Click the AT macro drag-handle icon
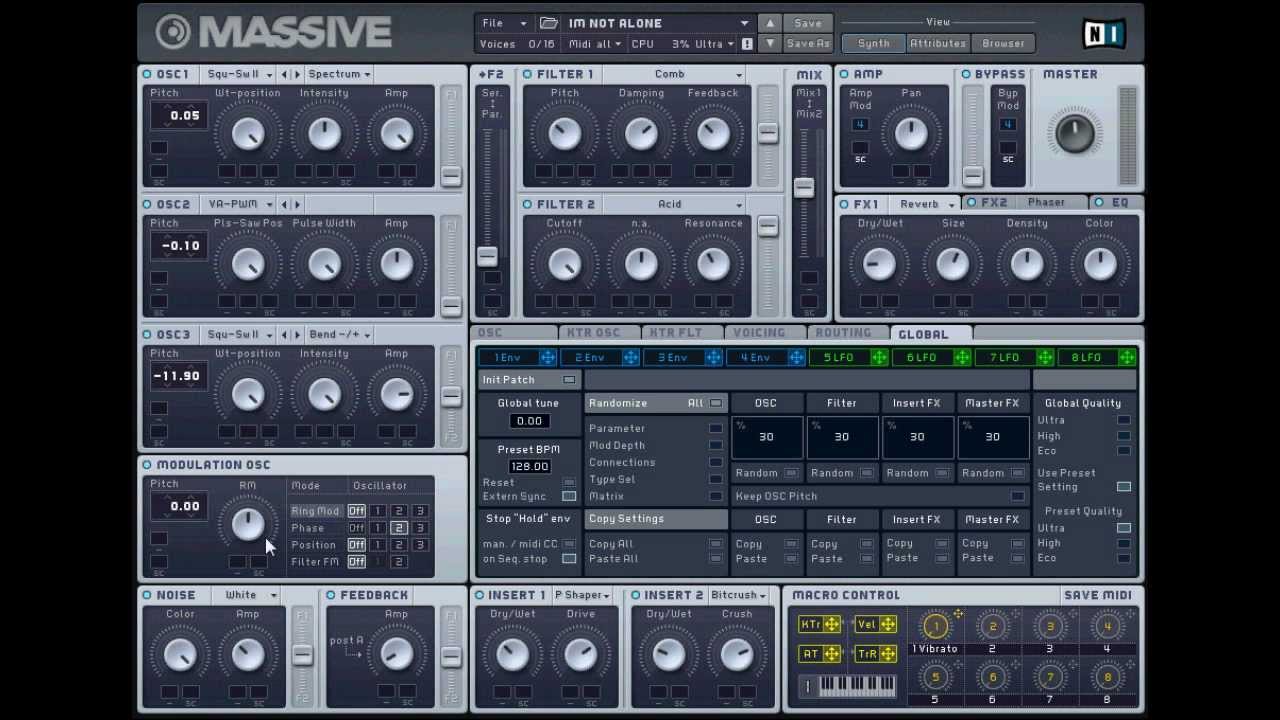This screenshot has width=1280, height=720. click(832, 654)
